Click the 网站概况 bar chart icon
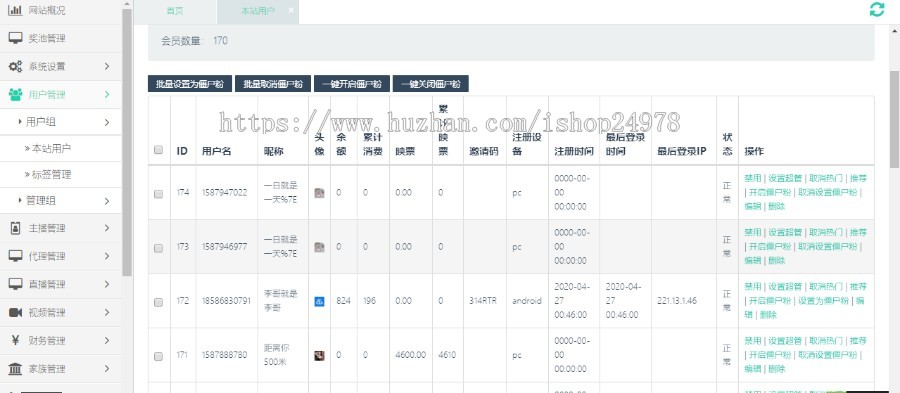This screenshot has width=900, height=393. point(15,10)
